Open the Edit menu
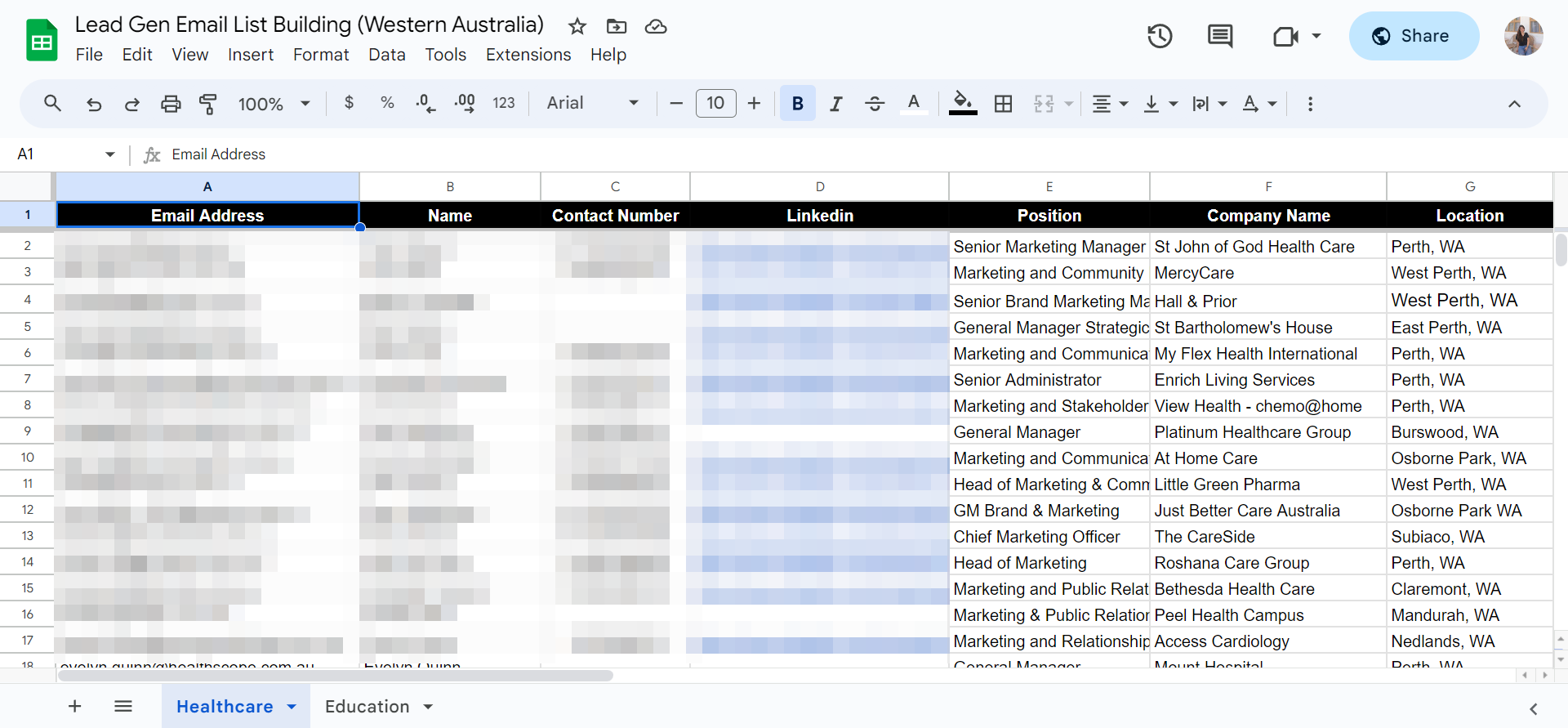This screenshot has width=1568, height=728. [137, 55]
